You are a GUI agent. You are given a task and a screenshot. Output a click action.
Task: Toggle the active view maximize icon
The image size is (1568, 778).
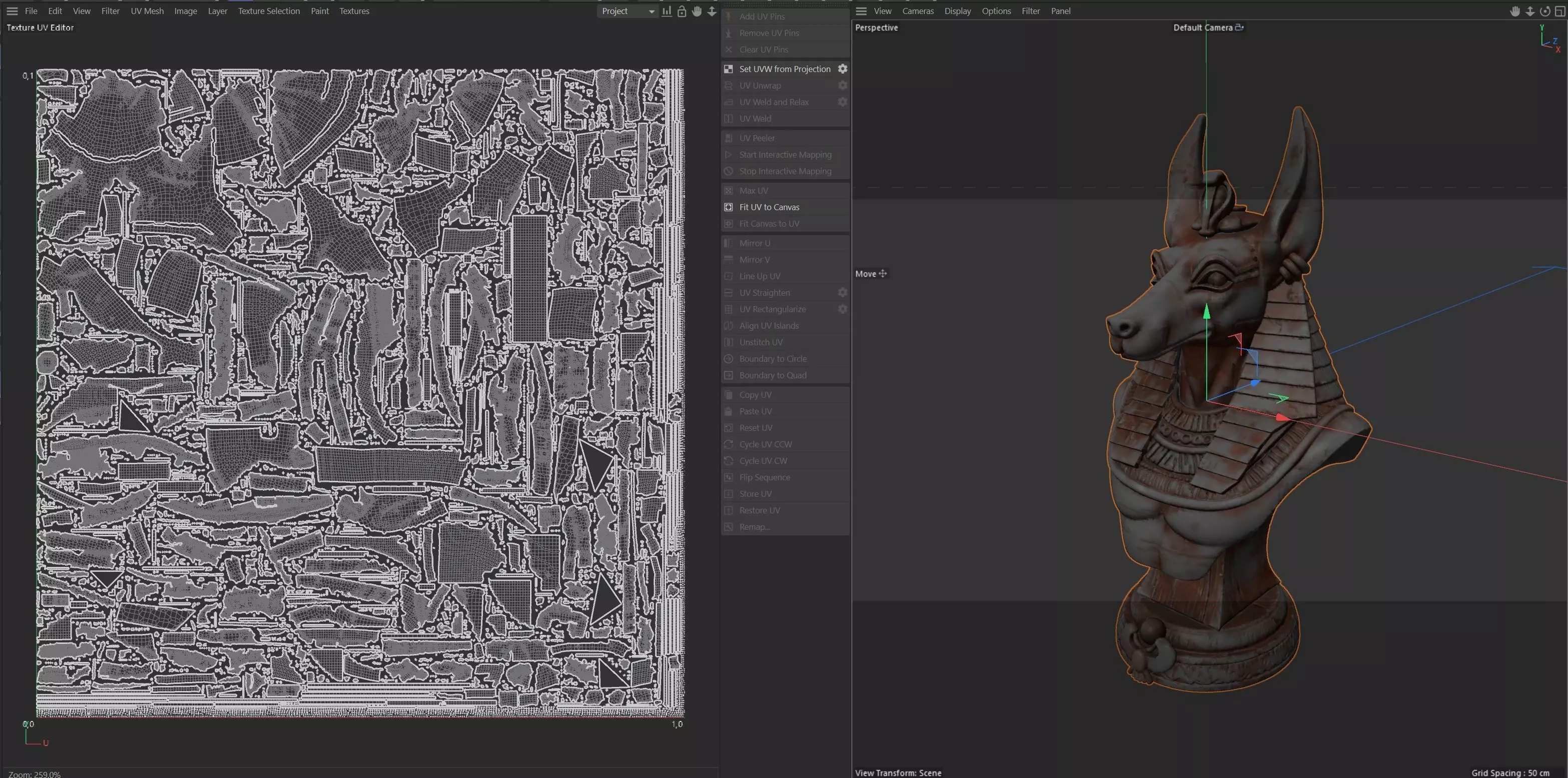pyautogui.click(x=1559, y=12)
